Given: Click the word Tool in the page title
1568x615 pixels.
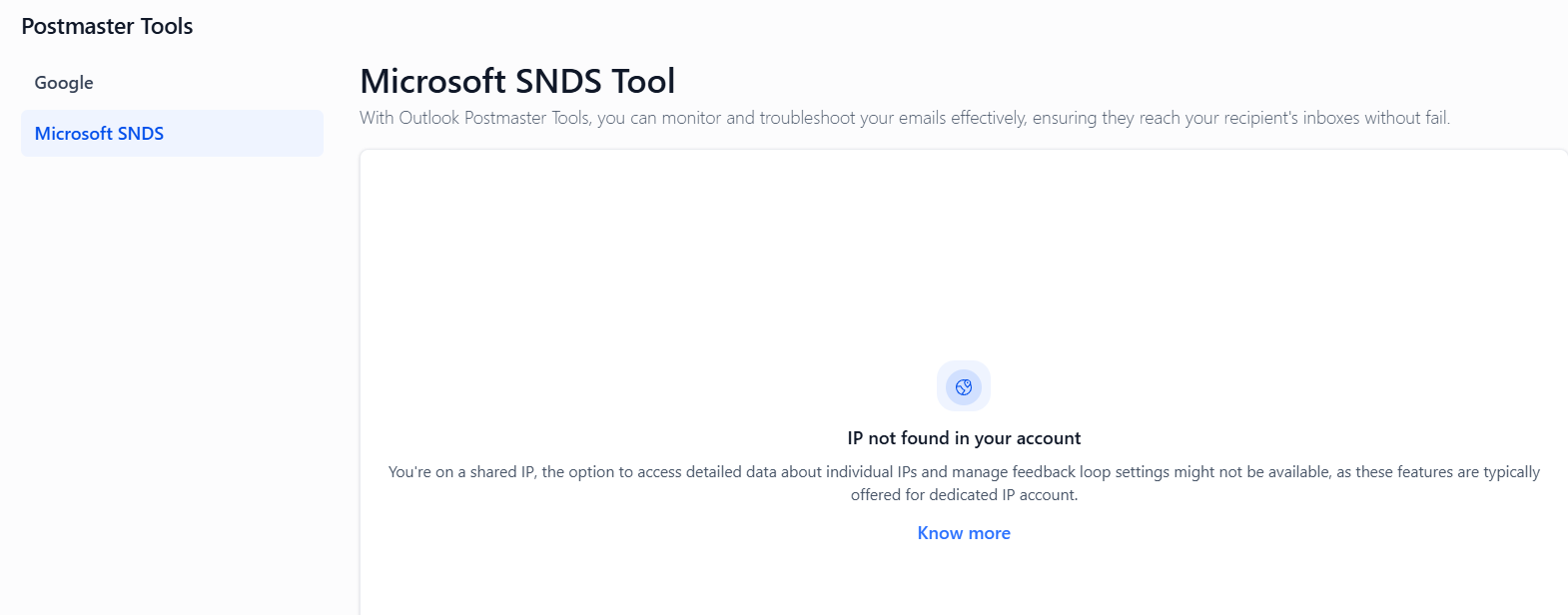Looking at the screenshot, I should 643,81.
